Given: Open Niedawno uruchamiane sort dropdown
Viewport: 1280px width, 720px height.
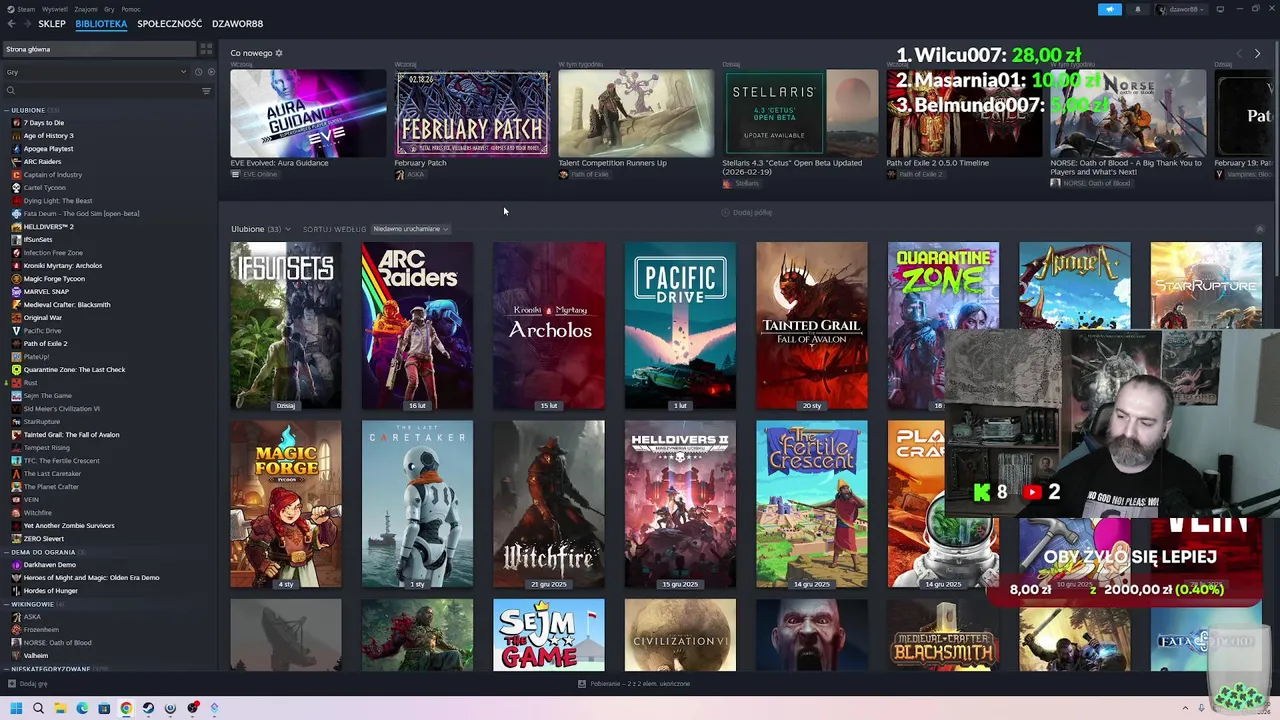Looking at the screenshot, I should (410, 229).
